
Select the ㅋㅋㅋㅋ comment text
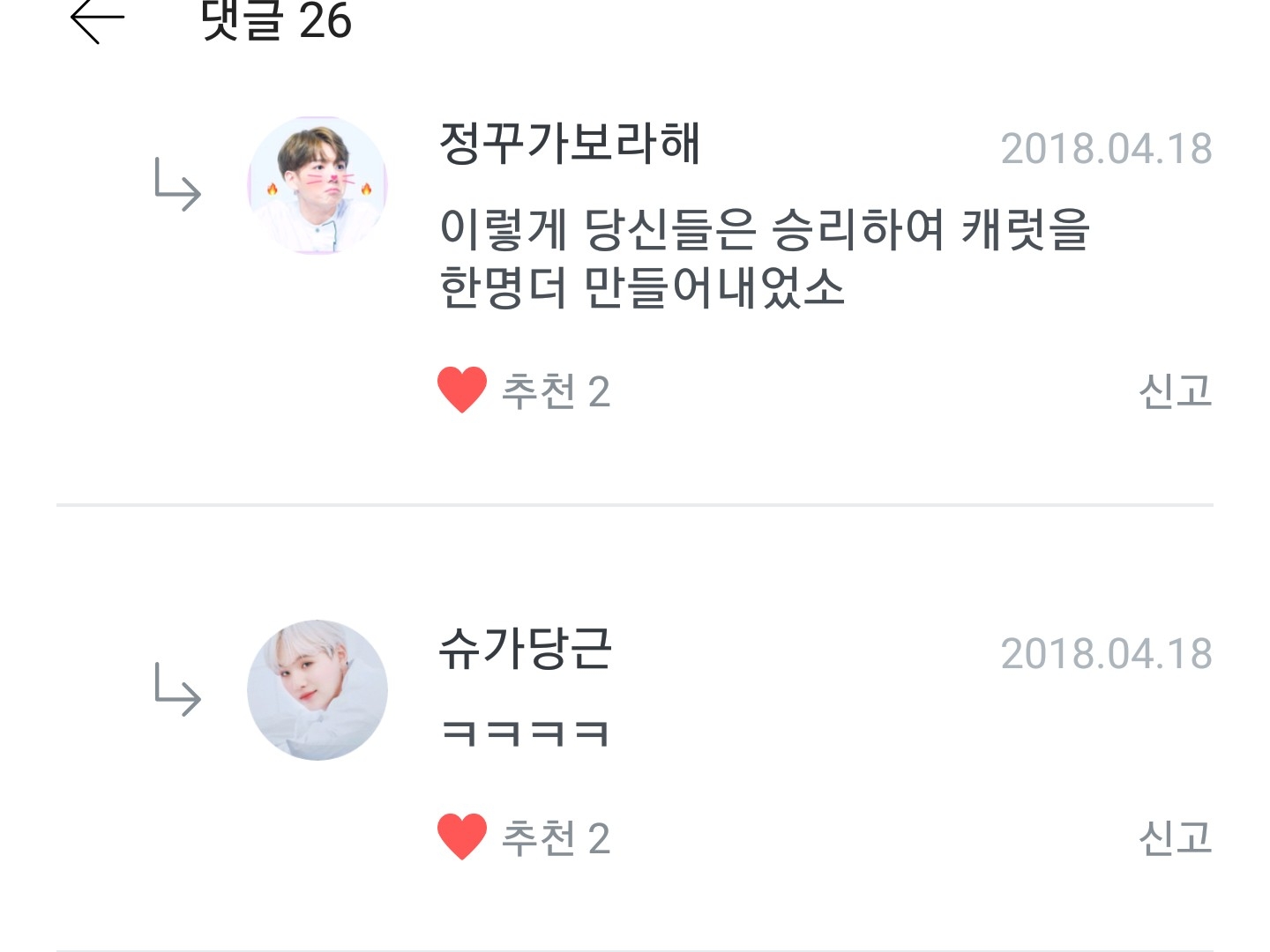[x=525, y=733]
